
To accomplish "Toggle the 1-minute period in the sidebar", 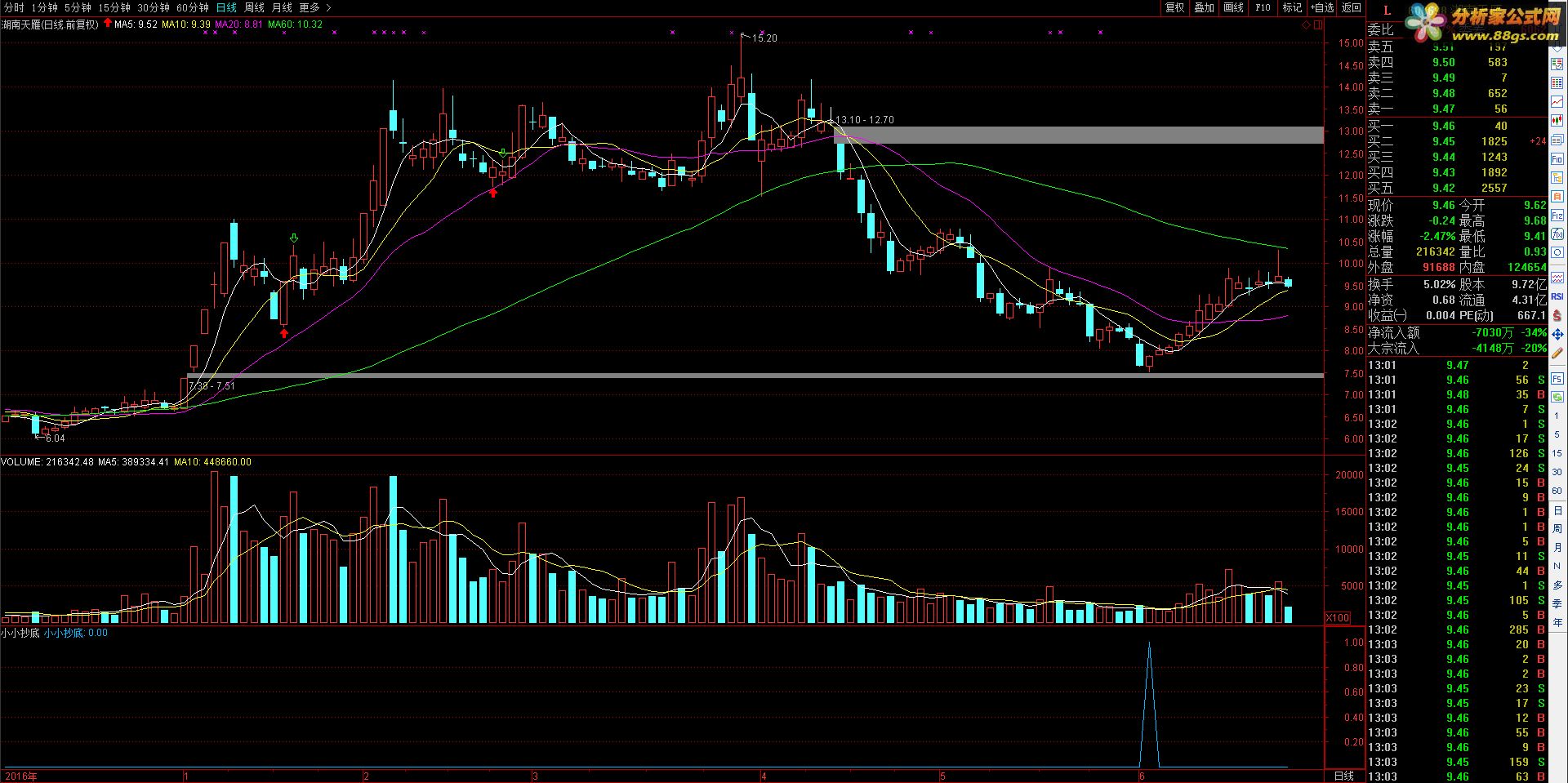I will coord(1557,415).
